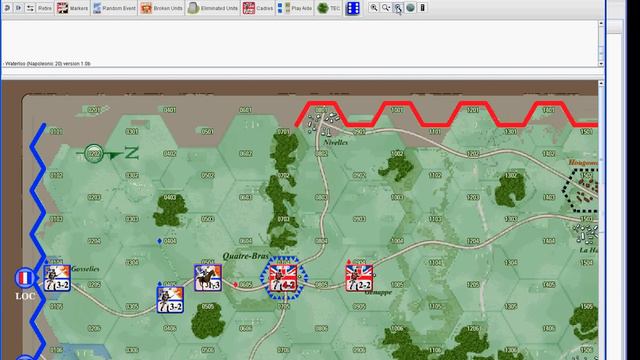This screenshot has height=360, width=640.
Task: Select the French cavalry 1-3 unit counter
Action: [208, 278]
